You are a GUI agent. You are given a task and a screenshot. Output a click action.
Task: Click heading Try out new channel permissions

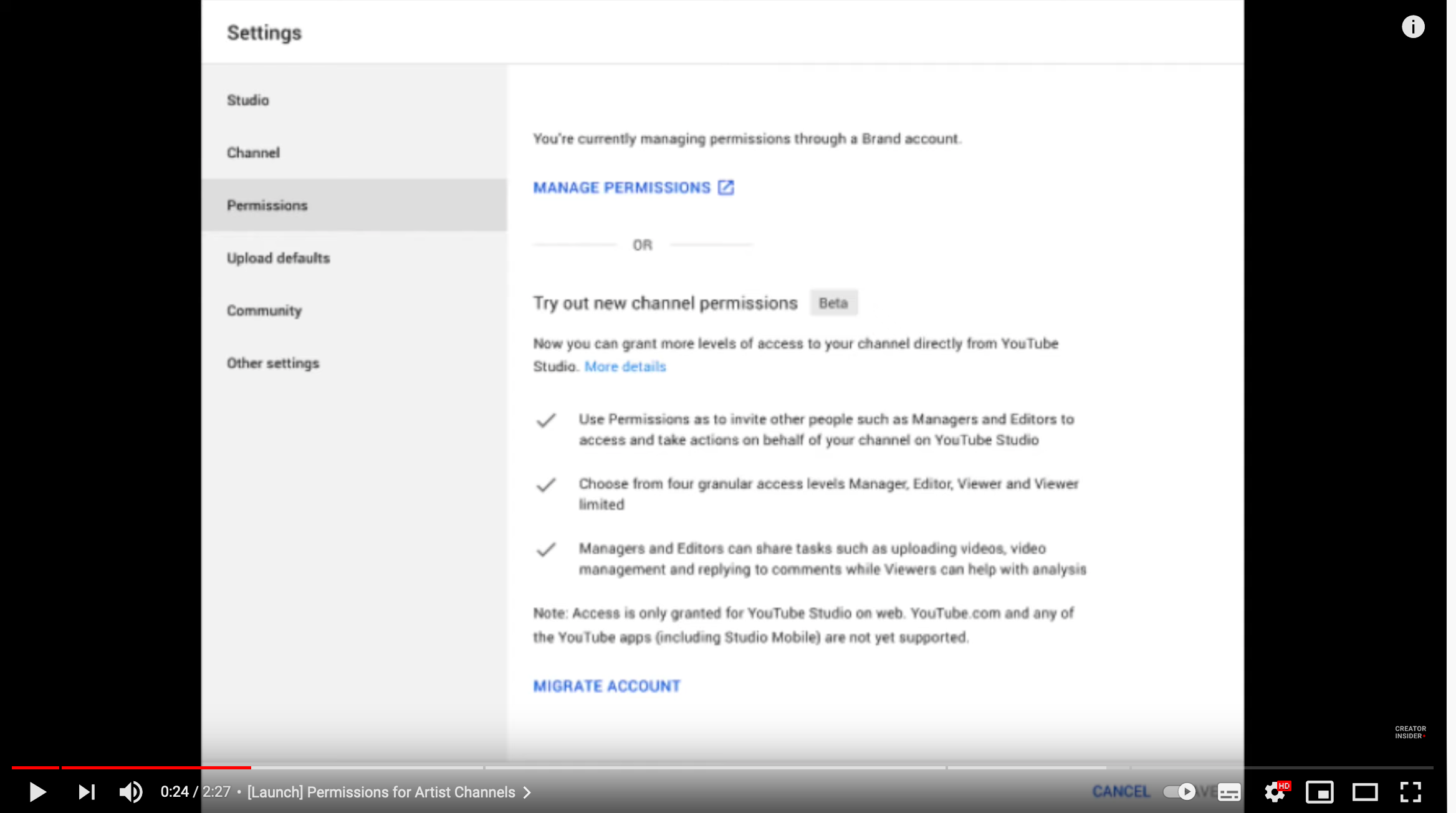coord(665,303)
